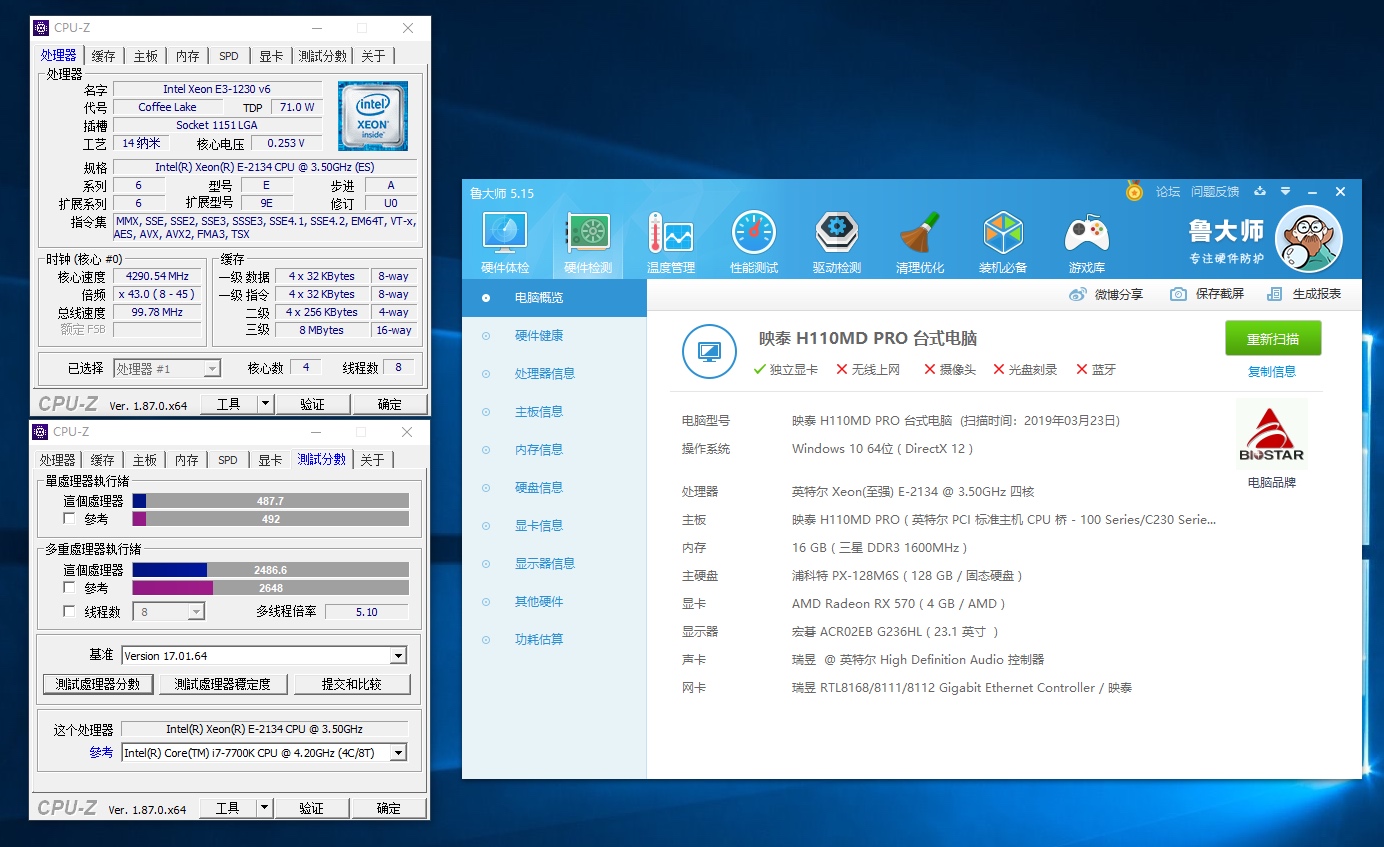Click the 独立显卡 checkmark icon
Image resolution: width=1384 pixels, height=847 pixels.
point(760,370)
